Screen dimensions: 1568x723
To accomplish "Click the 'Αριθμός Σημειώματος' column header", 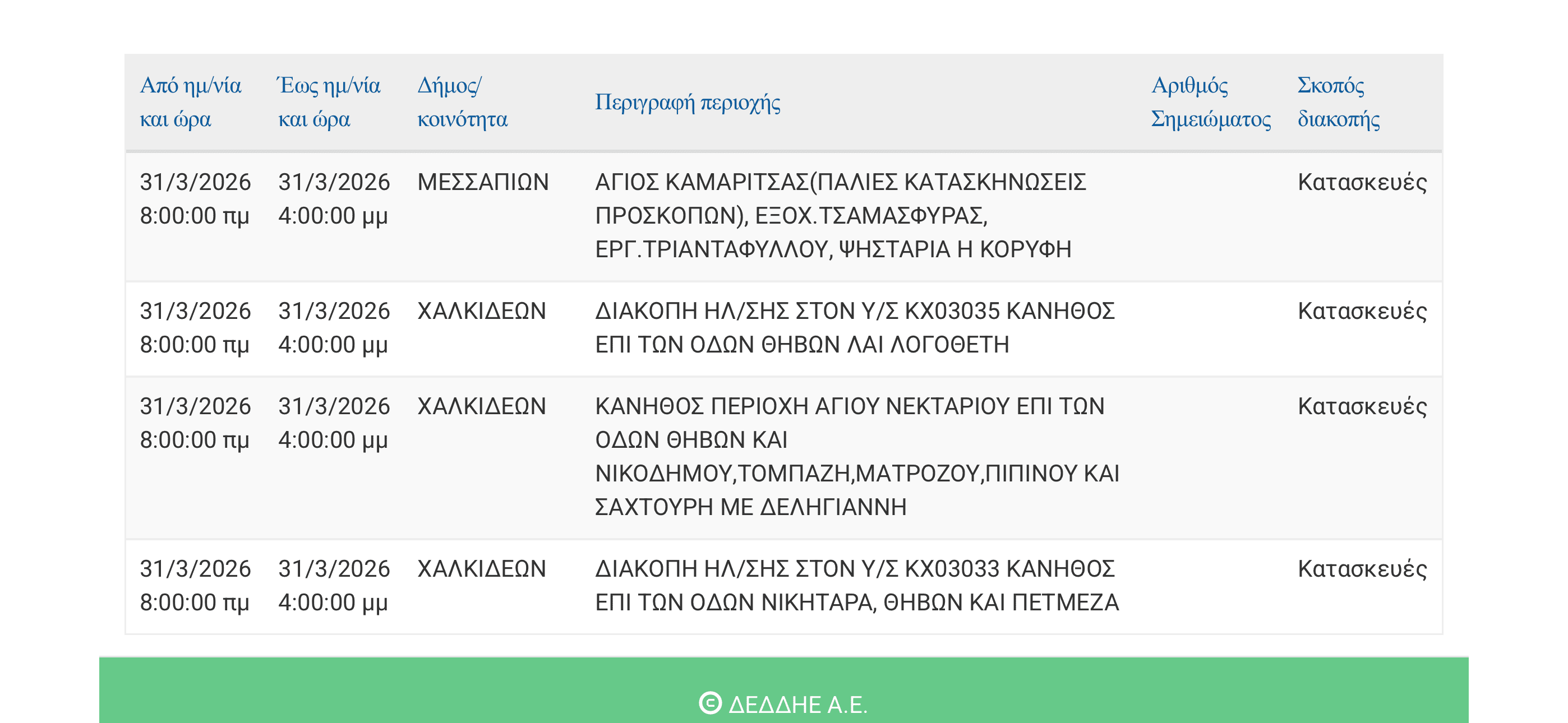I will click(1211, 101).
